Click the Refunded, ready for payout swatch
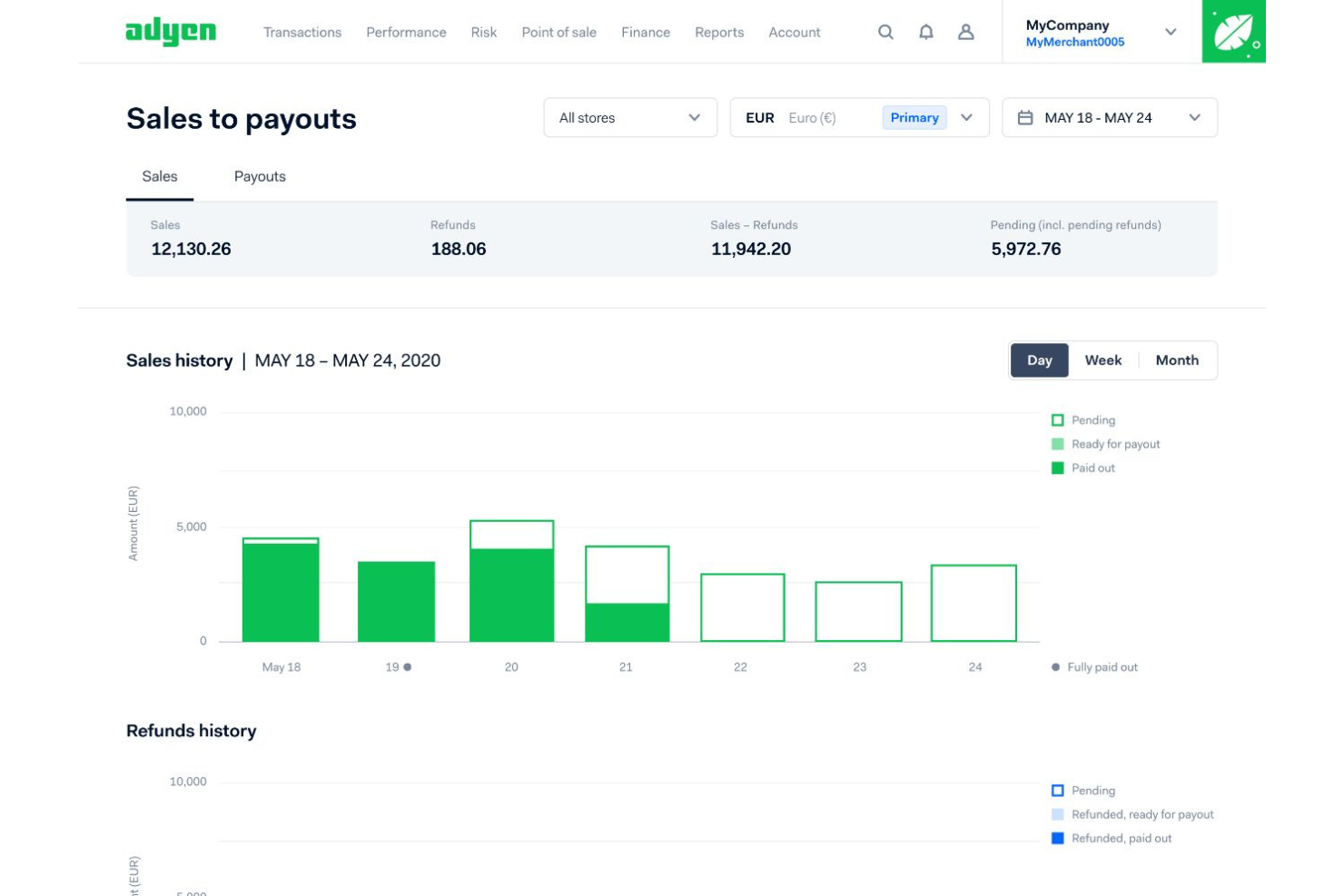Viewport: 1344px width, 896px height. [1057, 814]
